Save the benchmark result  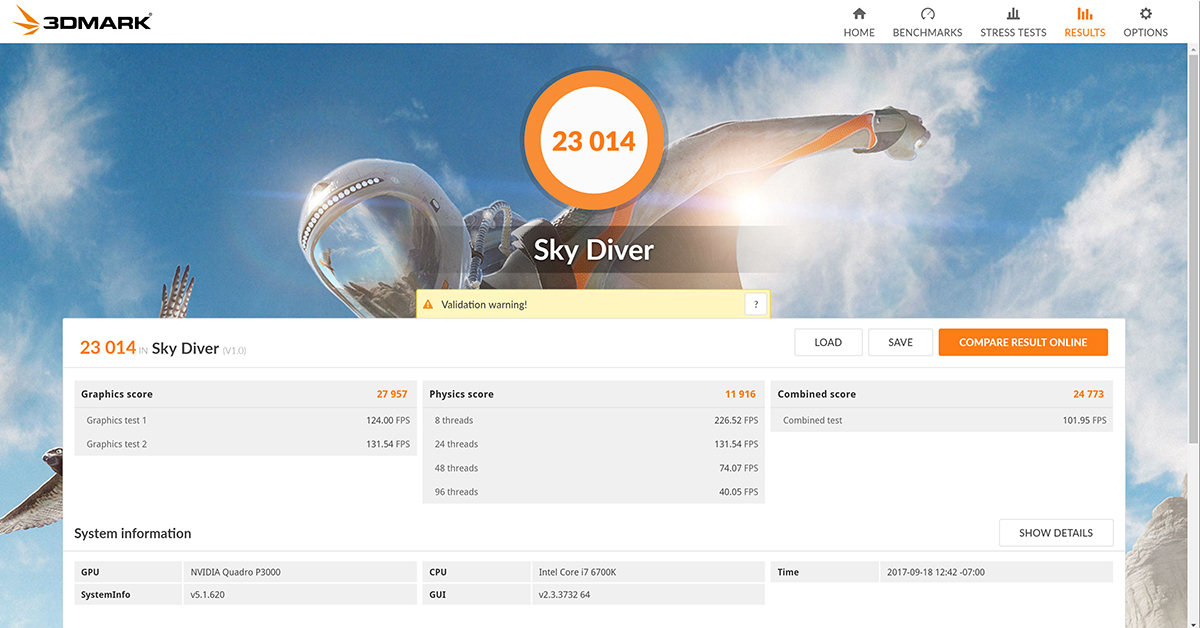(900, 342)
